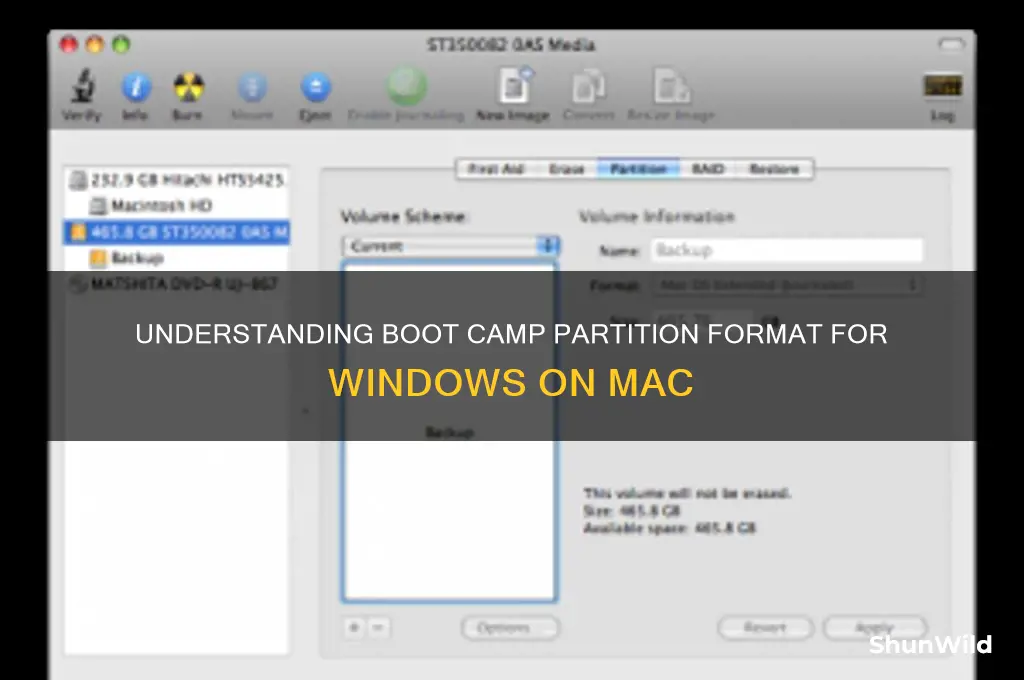Click the Revert button
Screen dimensions: 1024x680
tap(765, 628)
